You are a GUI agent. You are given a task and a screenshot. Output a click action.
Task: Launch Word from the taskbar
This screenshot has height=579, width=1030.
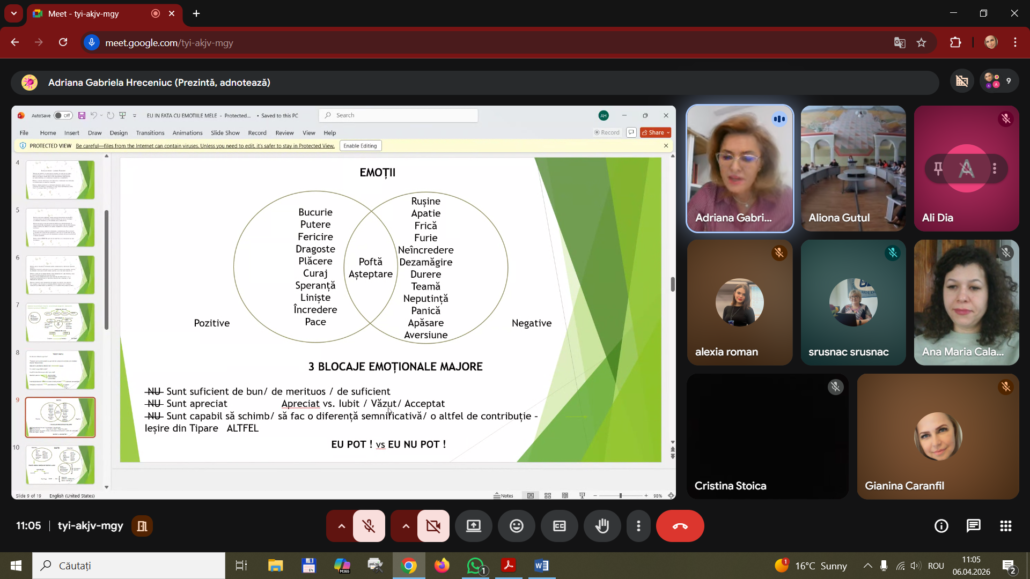pyautogui.click(x=541, y=566)
